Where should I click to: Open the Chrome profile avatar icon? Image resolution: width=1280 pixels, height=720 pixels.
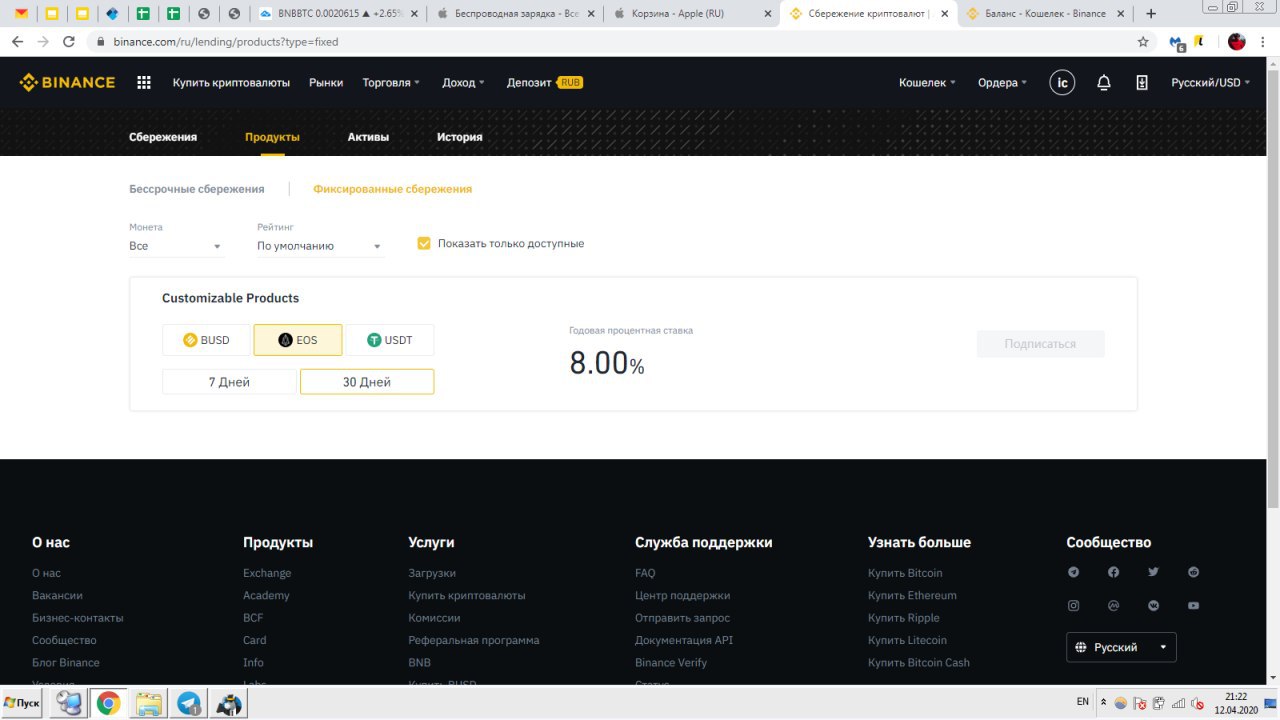tap(1237, 42)
